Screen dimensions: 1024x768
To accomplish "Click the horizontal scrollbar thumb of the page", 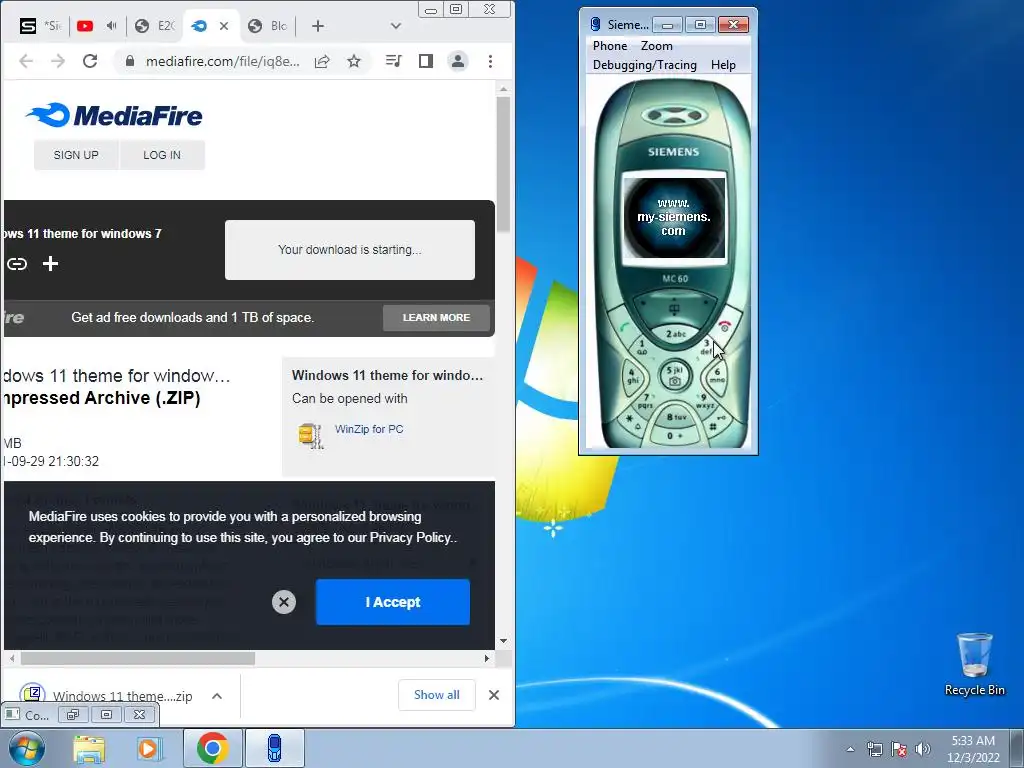I will tap(137, 658).
